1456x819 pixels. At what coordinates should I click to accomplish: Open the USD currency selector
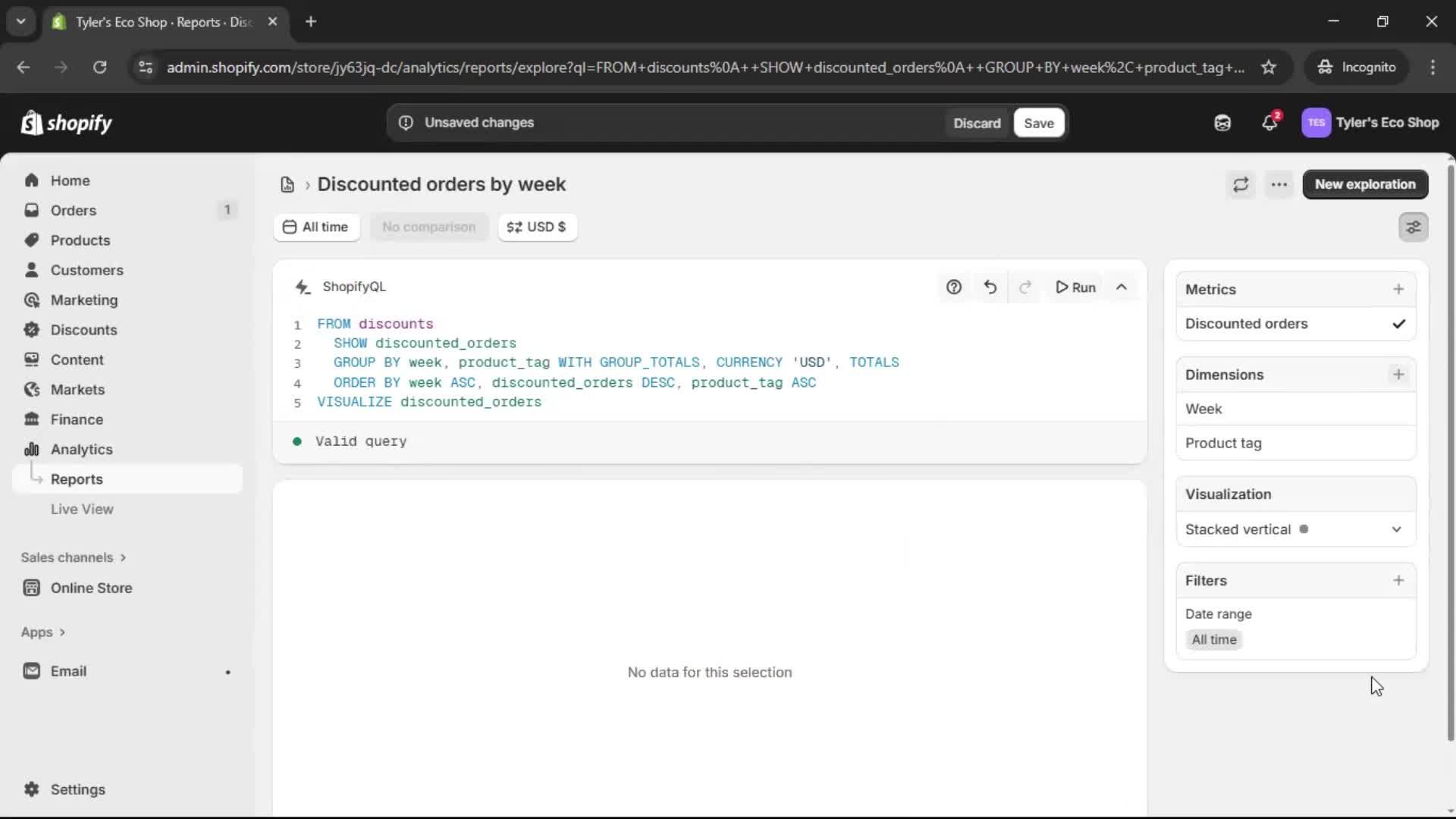pyautogui.click(x=537, y=227)
